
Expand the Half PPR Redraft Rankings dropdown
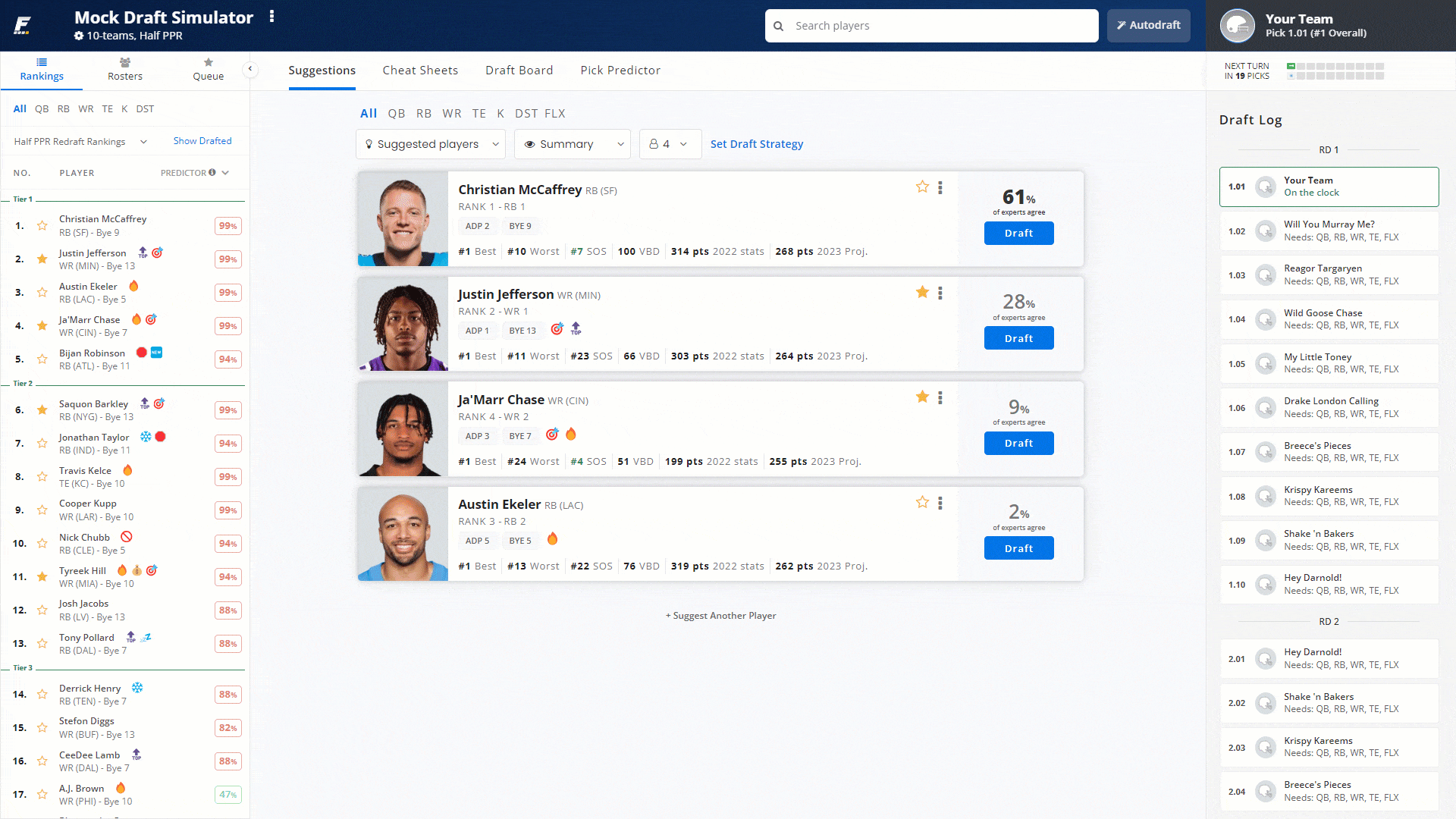[79, 141]
